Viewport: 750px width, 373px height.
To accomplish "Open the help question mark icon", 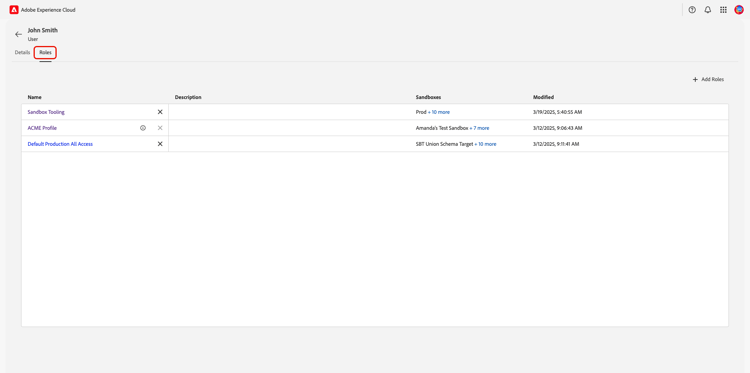I will [692, 10].
